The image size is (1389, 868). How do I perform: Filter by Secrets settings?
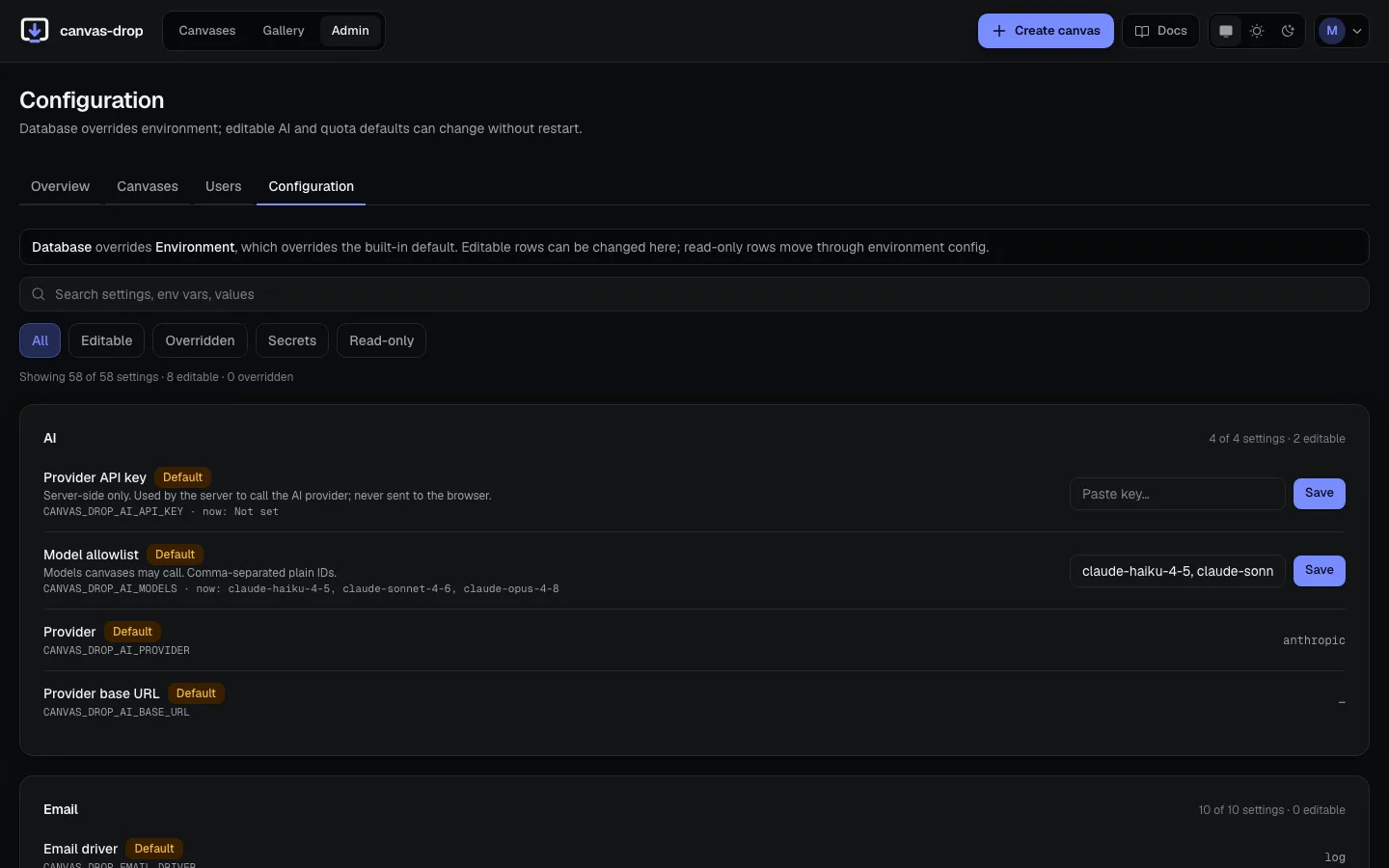(x=292, y=340)
